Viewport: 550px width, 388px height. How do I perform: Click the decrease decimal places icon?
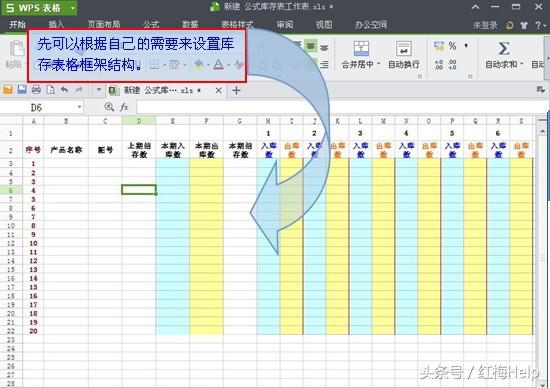[452, 65]
